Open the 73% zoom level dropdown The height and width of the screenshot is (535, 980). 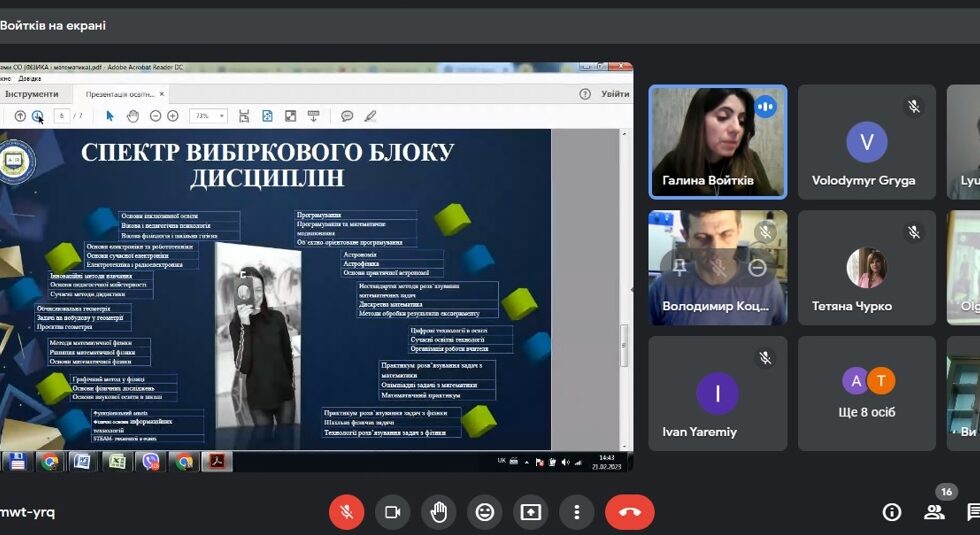[209, 116]
